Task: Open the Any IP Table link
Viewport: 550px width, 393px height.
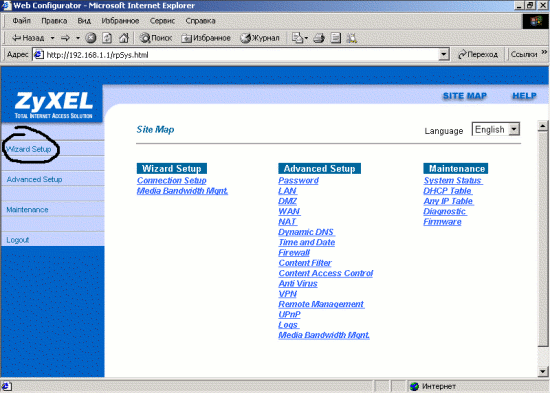Action: pos(448,201)
